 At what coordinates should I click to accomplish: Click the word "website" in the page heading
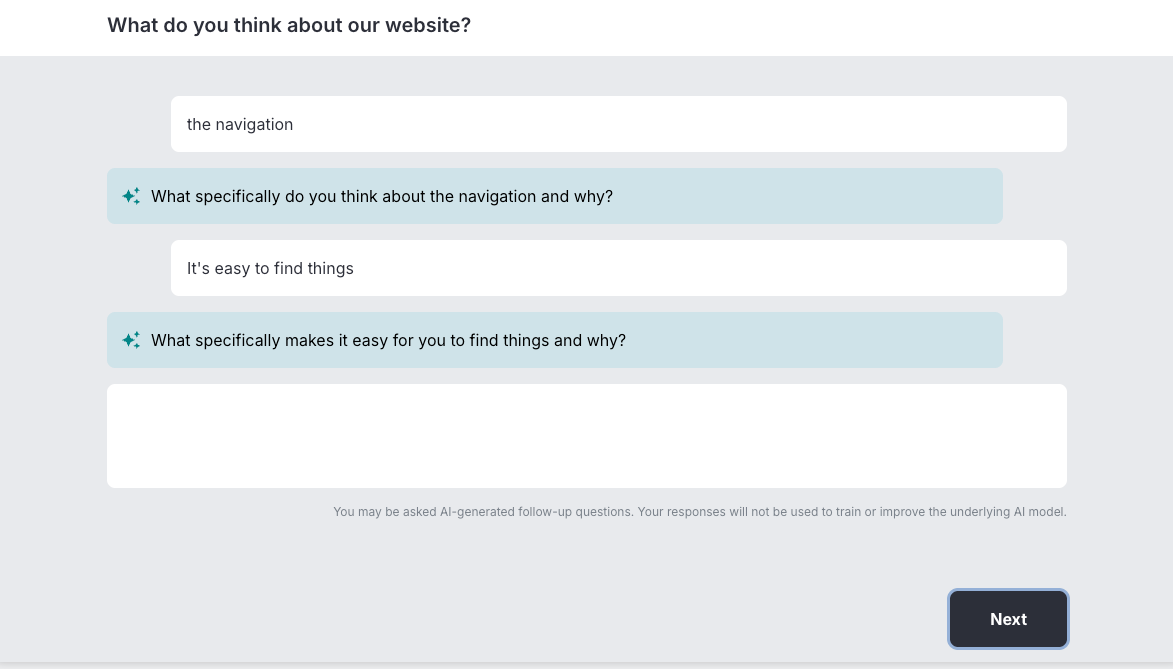424,25
